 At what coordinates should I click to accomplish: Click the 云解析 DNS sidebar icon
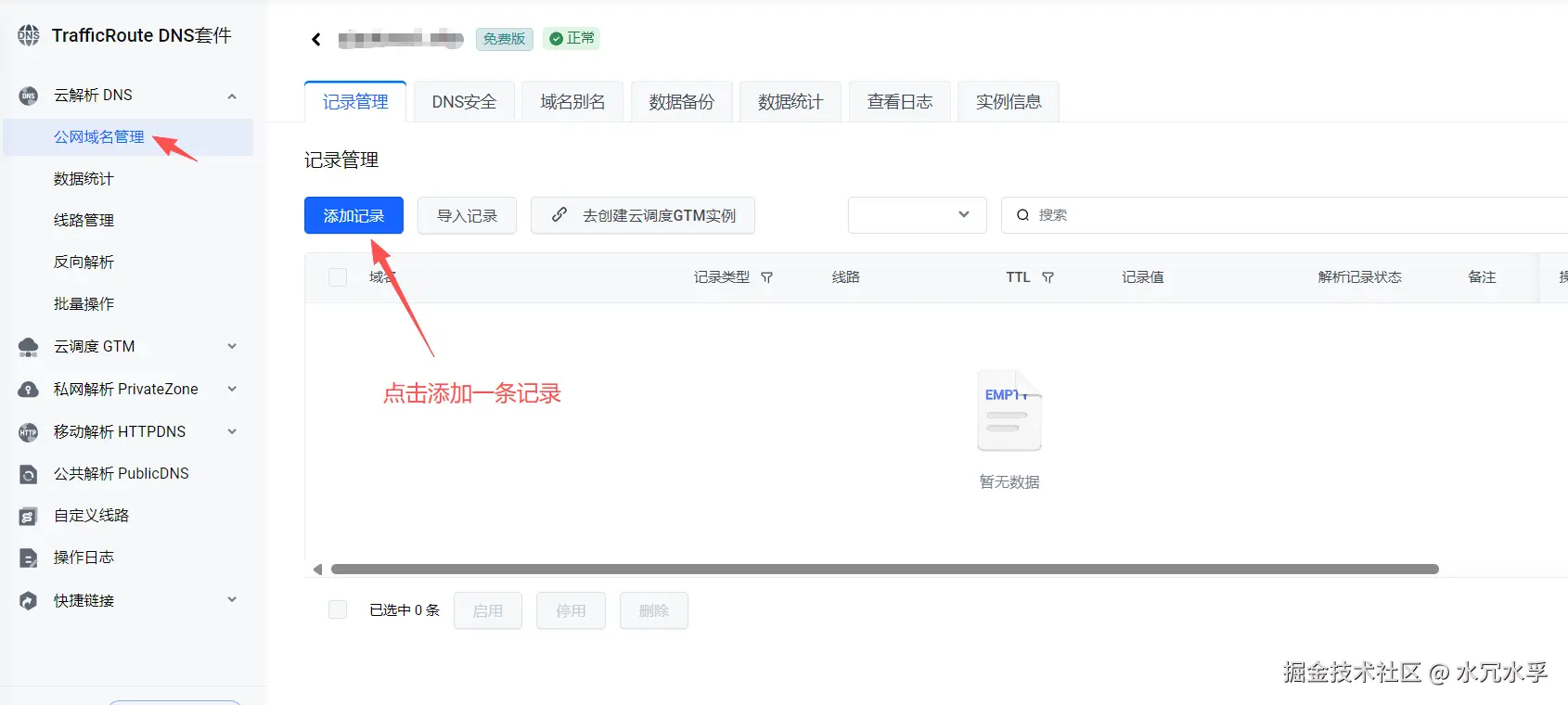[x=29, y=96]
